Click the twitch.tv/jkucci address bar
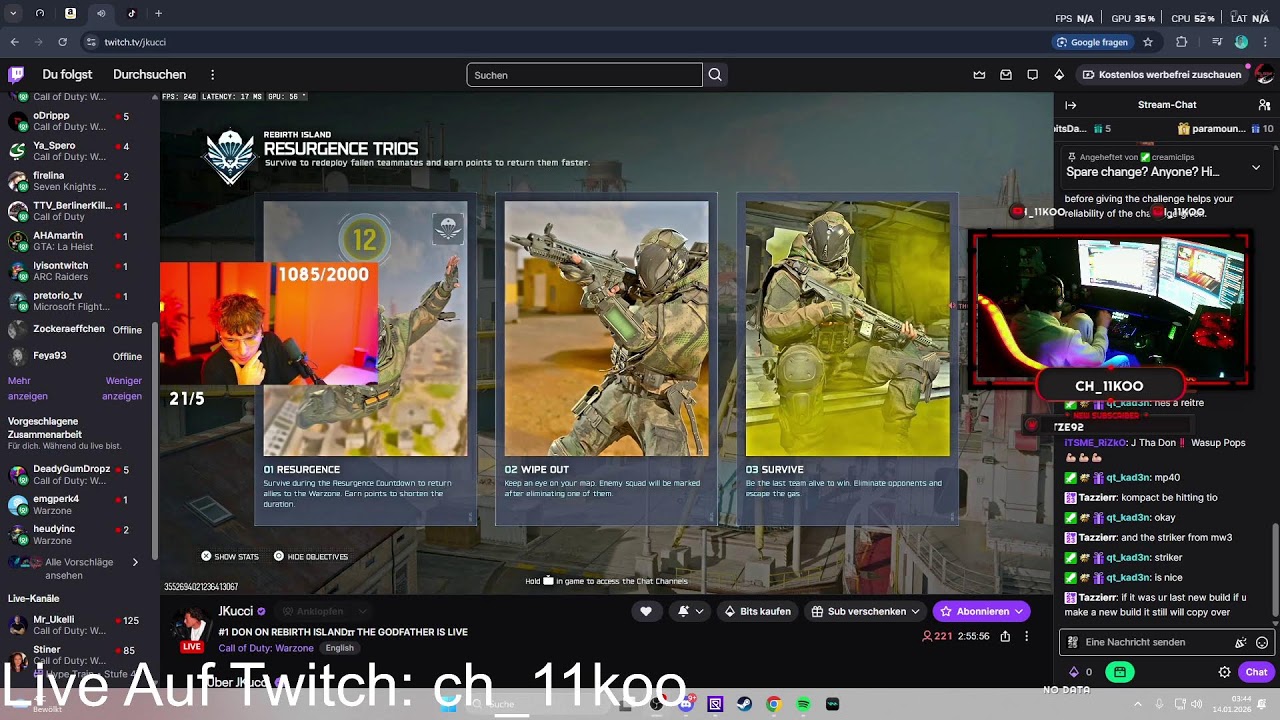The width and height of the screenshot is (1280, 720). coord(560,42)
